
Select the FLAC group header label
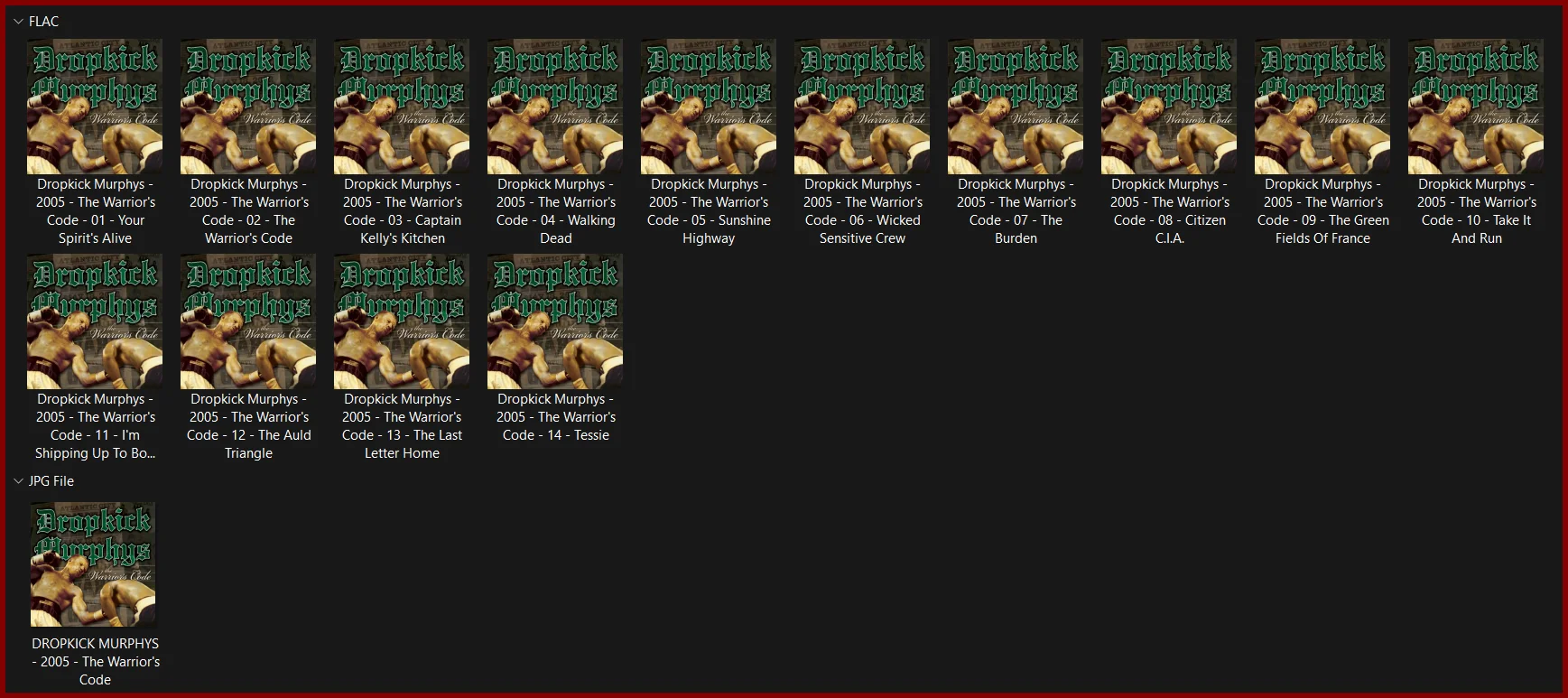coord(43,22)
